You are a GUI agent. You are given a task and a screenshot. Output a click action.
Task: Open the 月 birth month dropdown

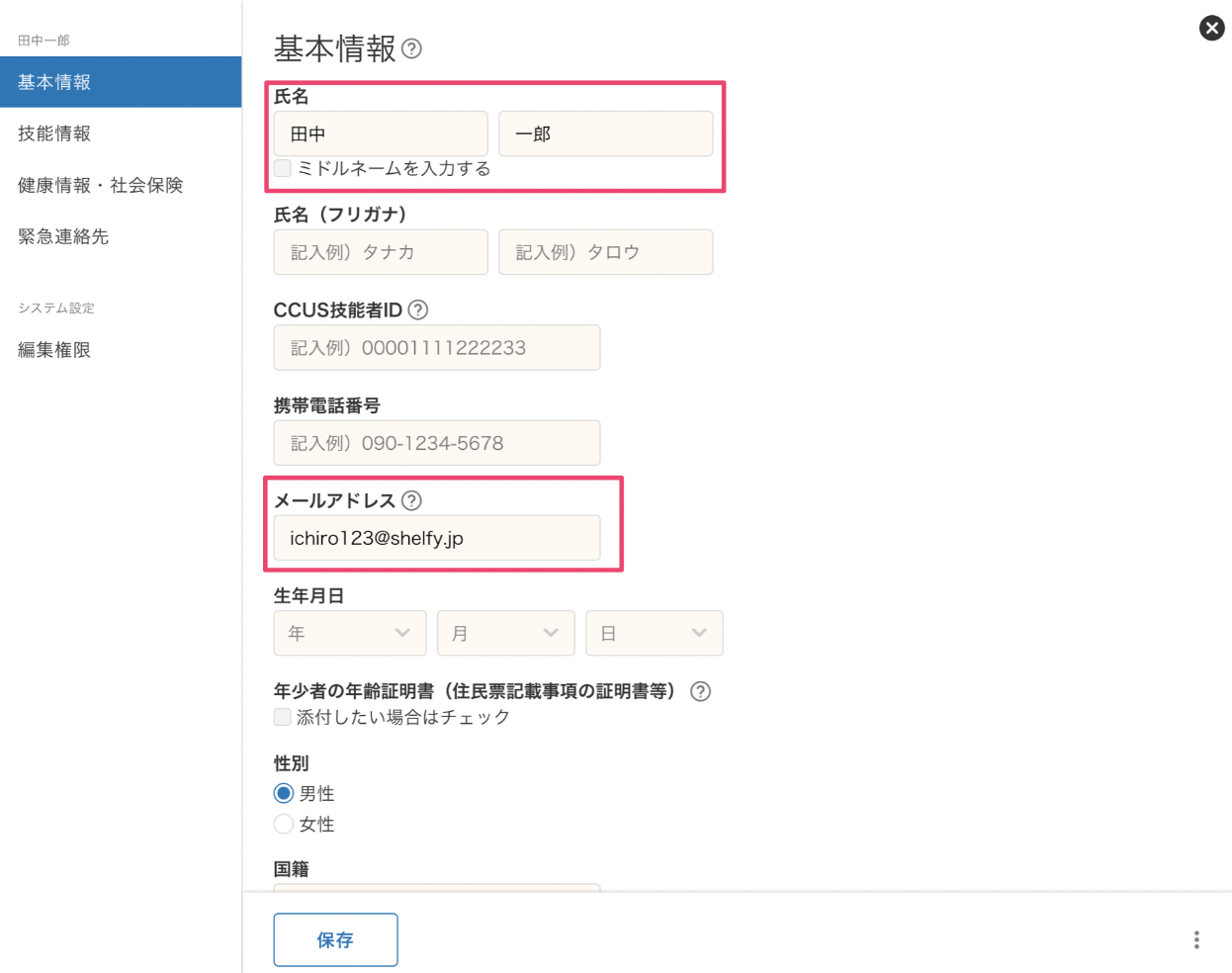pyautogui.click(x=505, y=633)
